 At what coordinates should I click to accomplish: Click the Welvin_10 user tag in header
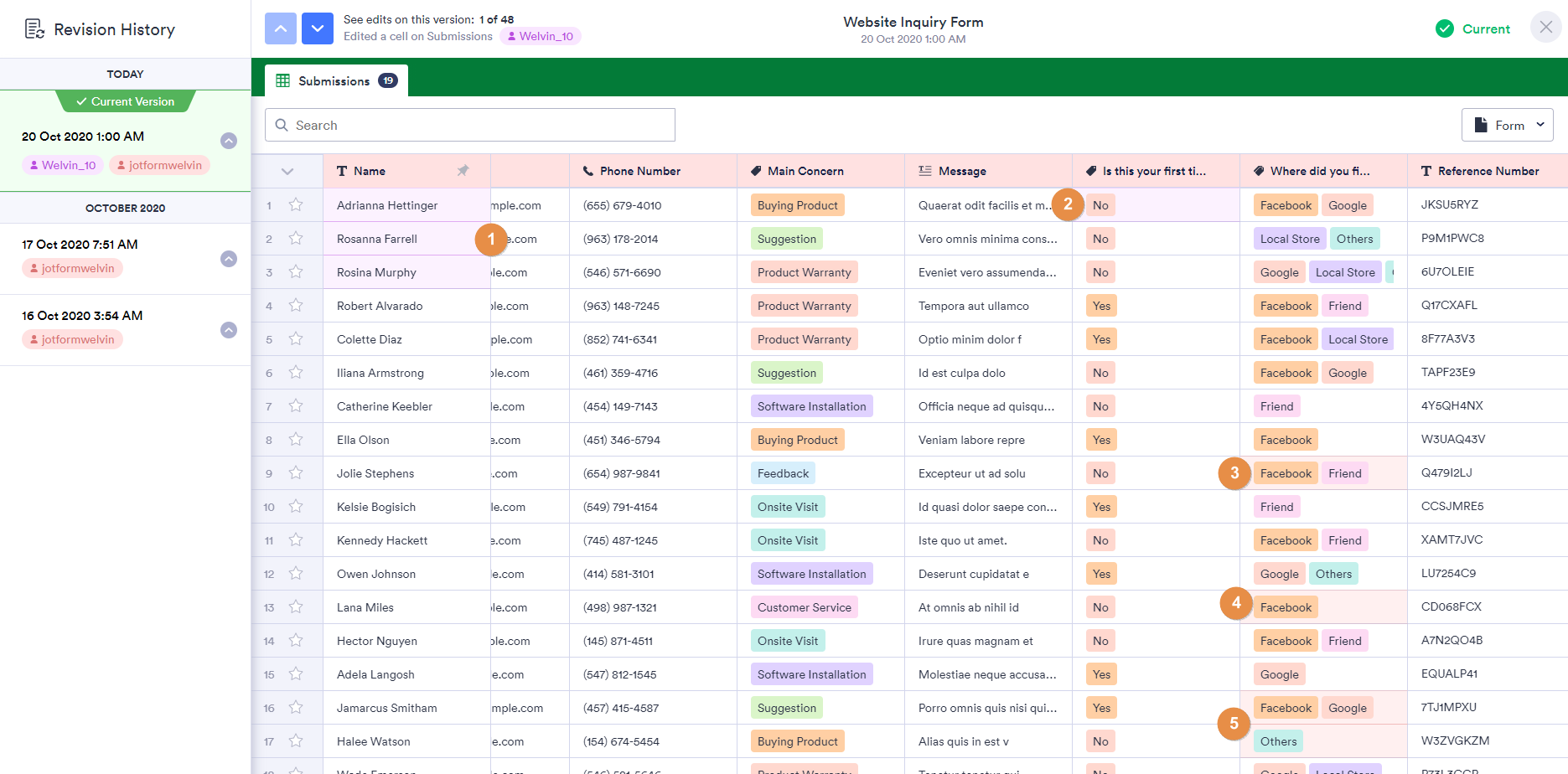coord(541,36)
